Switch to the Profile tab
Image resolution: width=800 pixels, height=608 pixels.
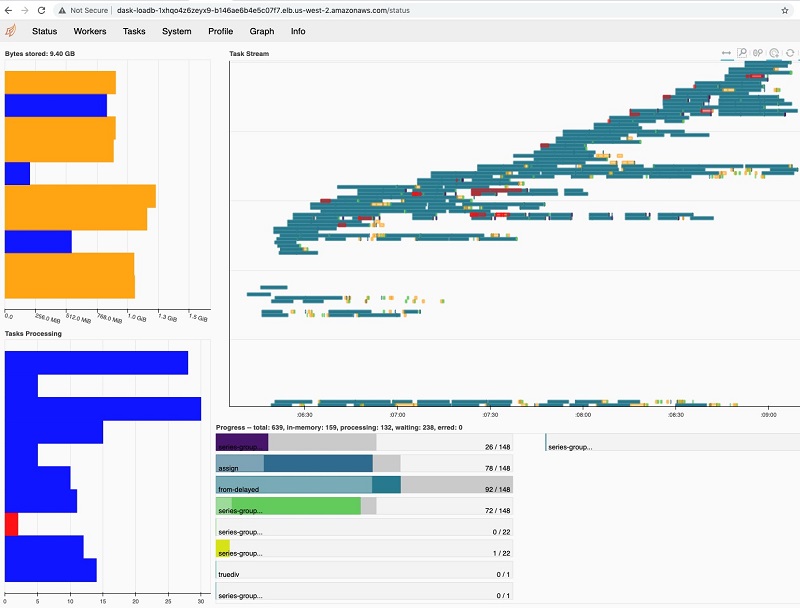click(220, 31)
